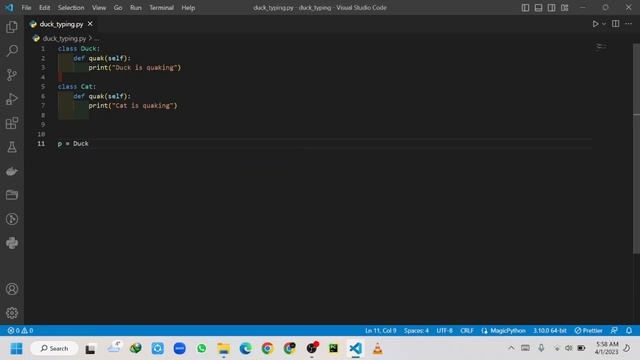Image resolution: width=640 pixels, height=360 pixels.
Task: Click line number 11 in the gutter
Action: point(41,144)
